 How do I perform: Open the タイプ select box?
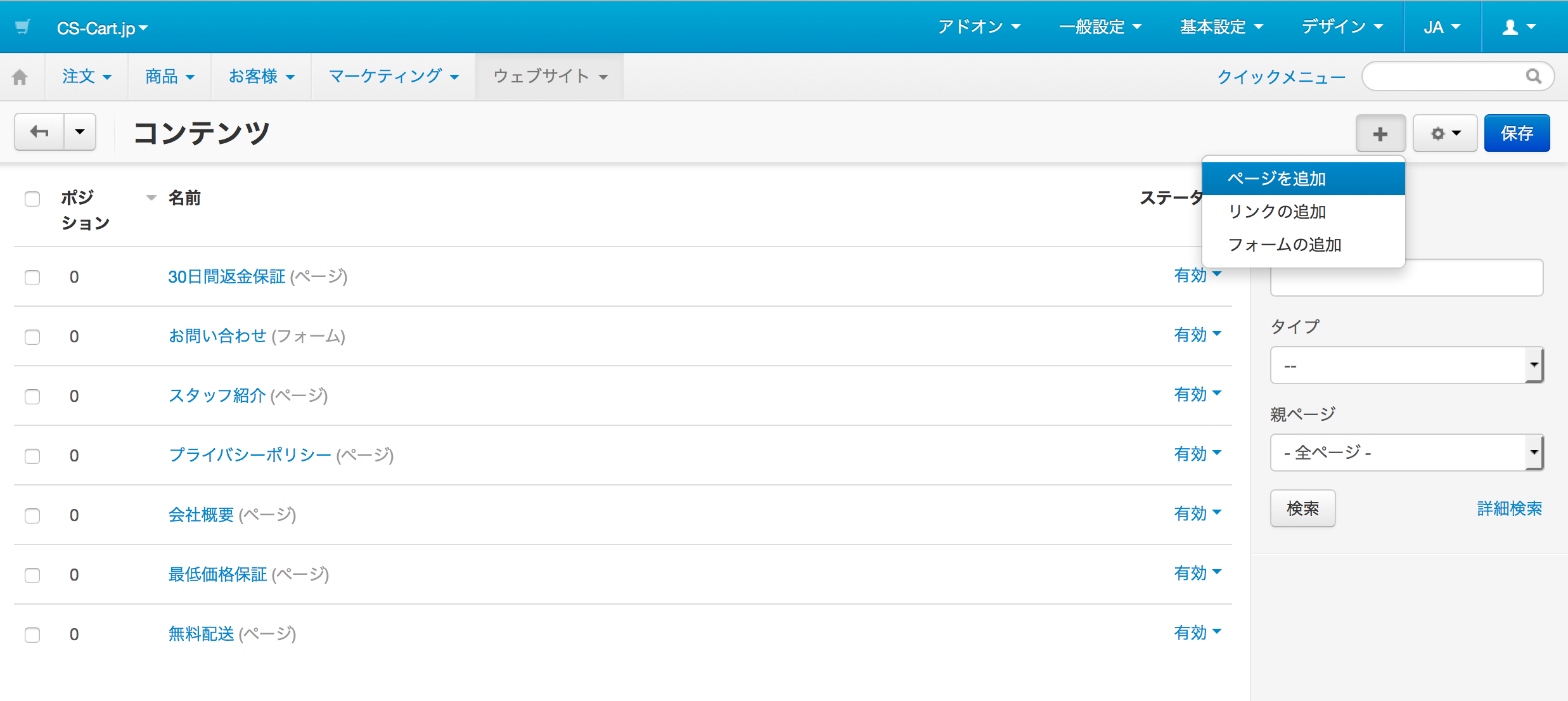(1406, 365)
